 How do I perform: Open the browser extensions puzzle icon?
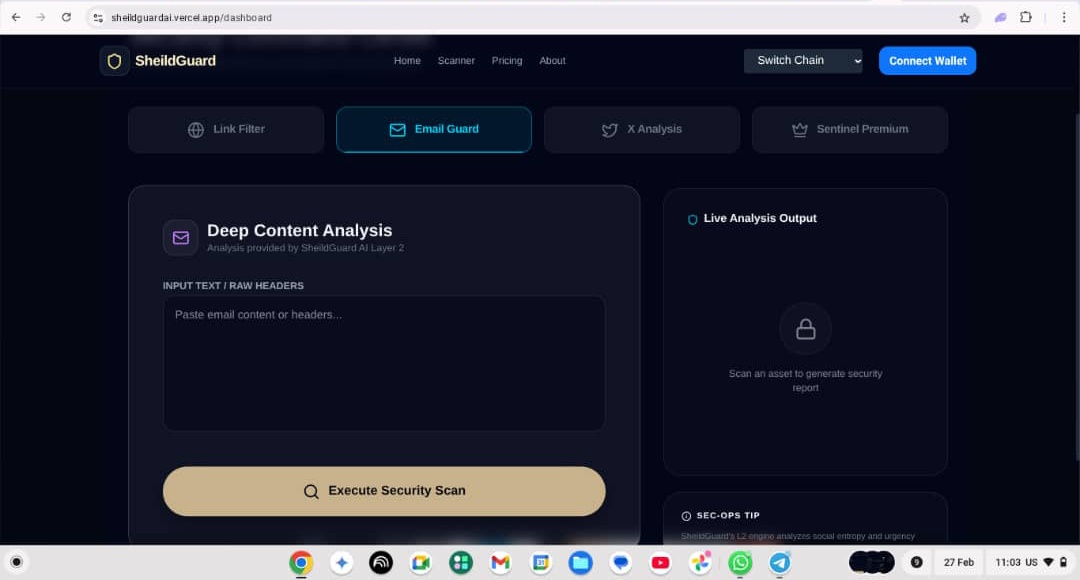pos(1026,17)
